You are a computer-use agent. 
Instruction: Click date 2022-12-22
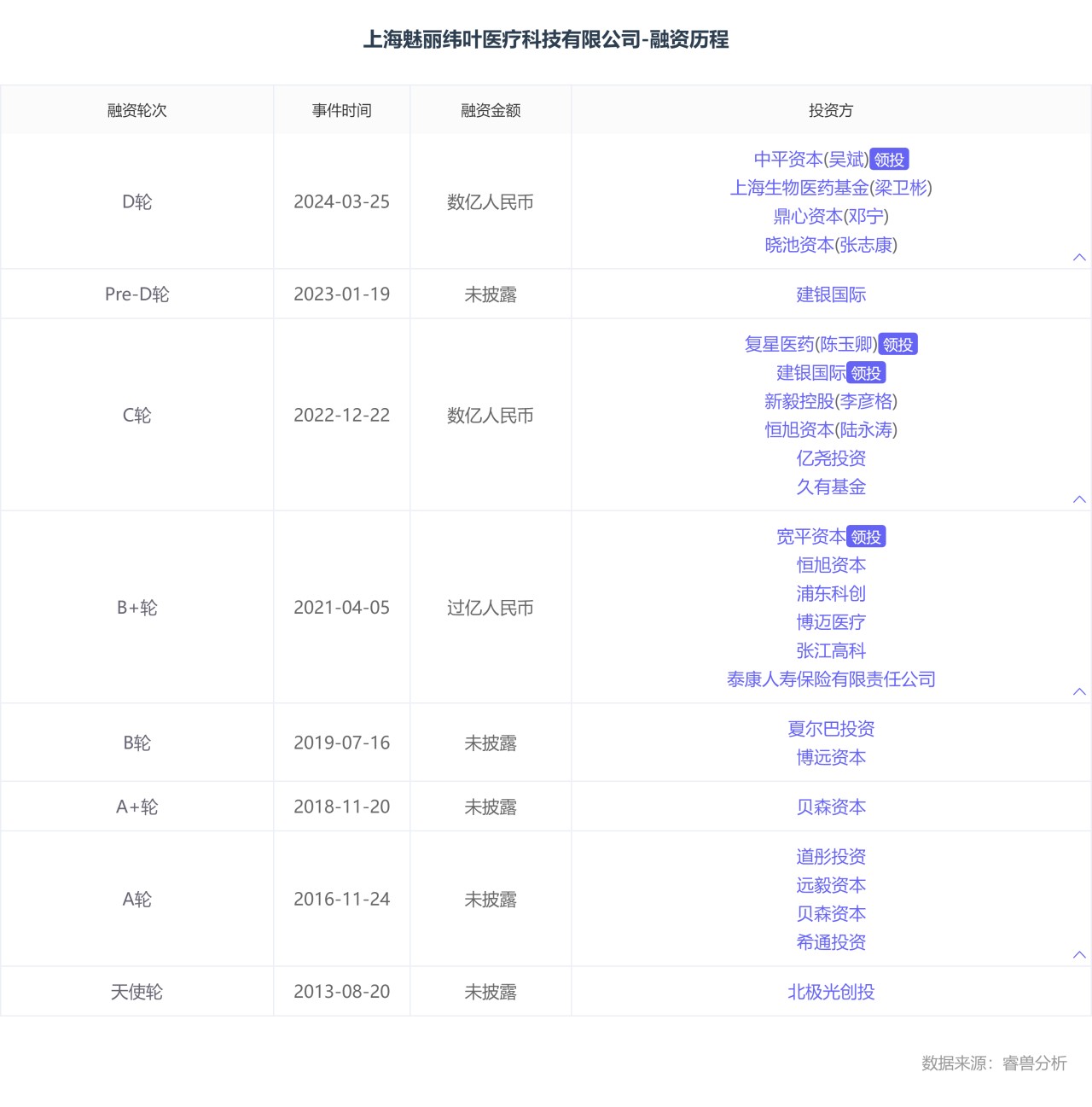(341, 416)
